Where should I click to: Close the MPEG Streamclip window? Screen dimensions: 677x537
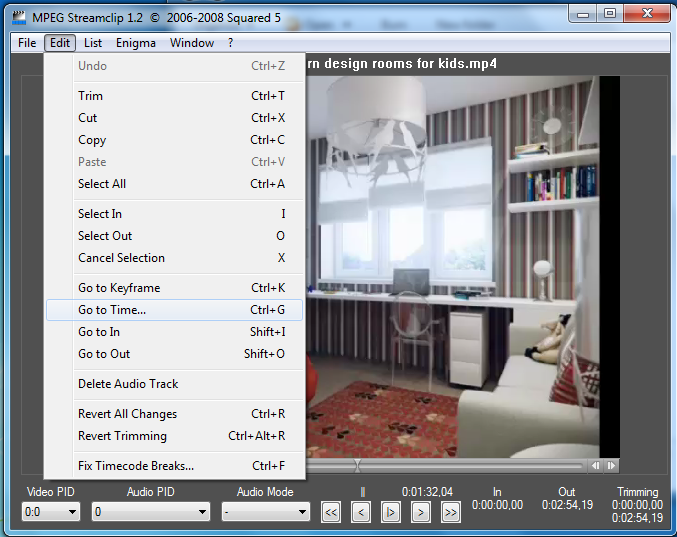tap(647, 14)
